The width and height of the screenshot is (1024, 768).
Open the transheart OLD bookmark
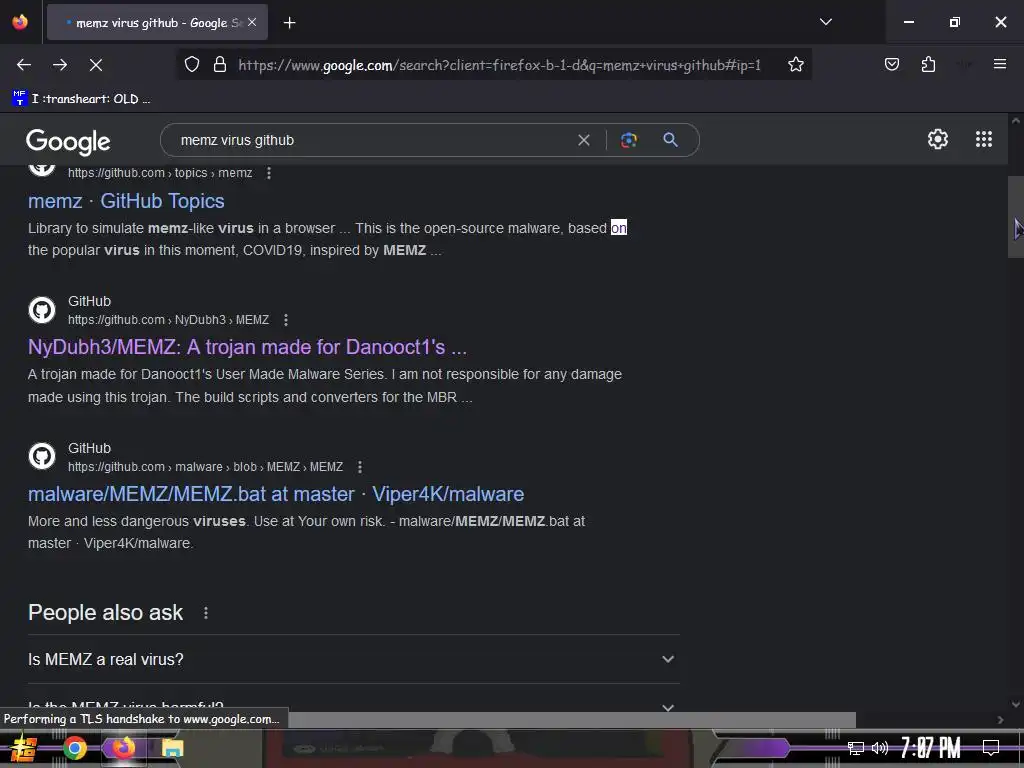tap(81, 99)
